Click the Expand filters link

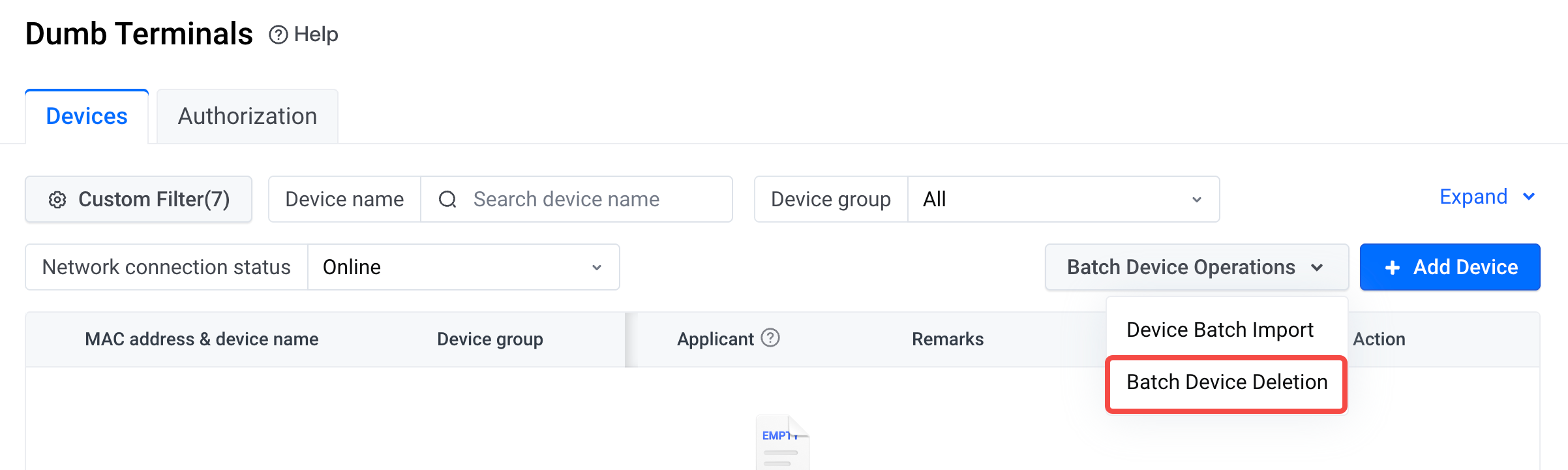[1473, 196]
